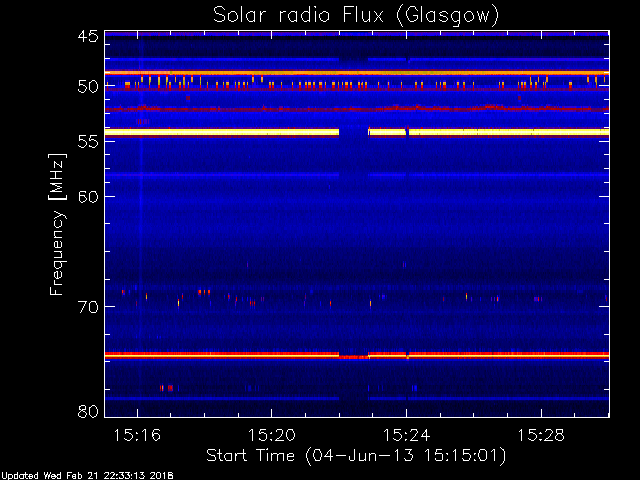The image size is (640, 480).
Task: Click the 70 frequency tick label
Action: coord(88,307)
